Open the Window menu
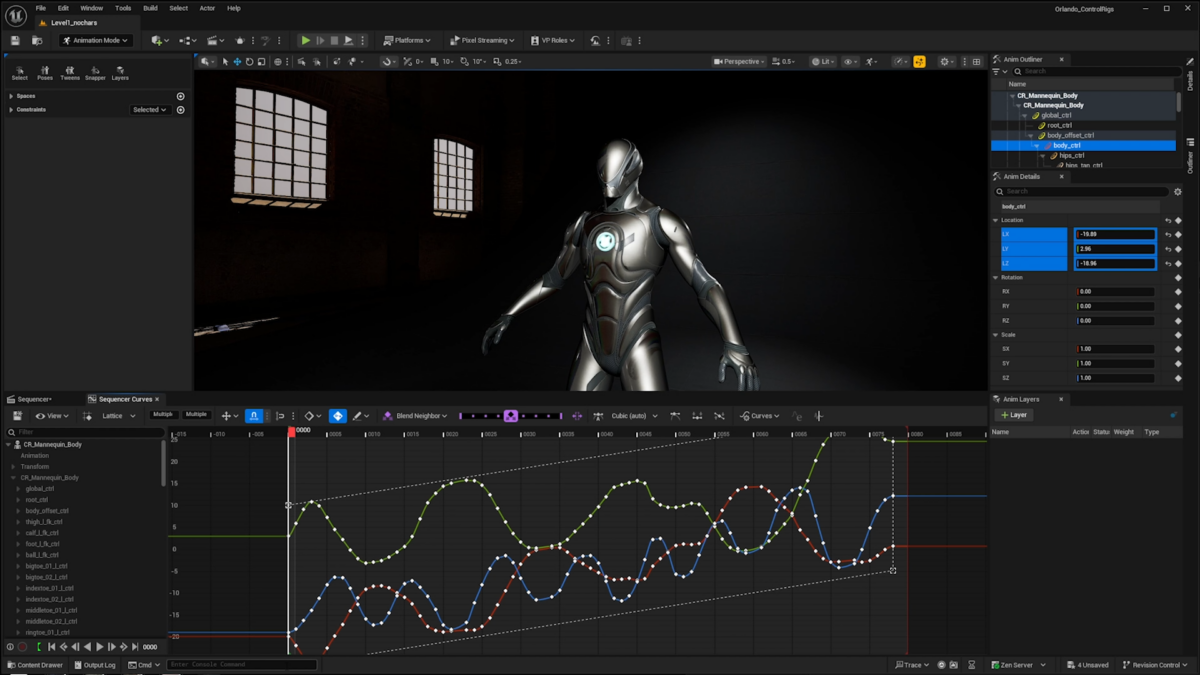 (91, 8)
